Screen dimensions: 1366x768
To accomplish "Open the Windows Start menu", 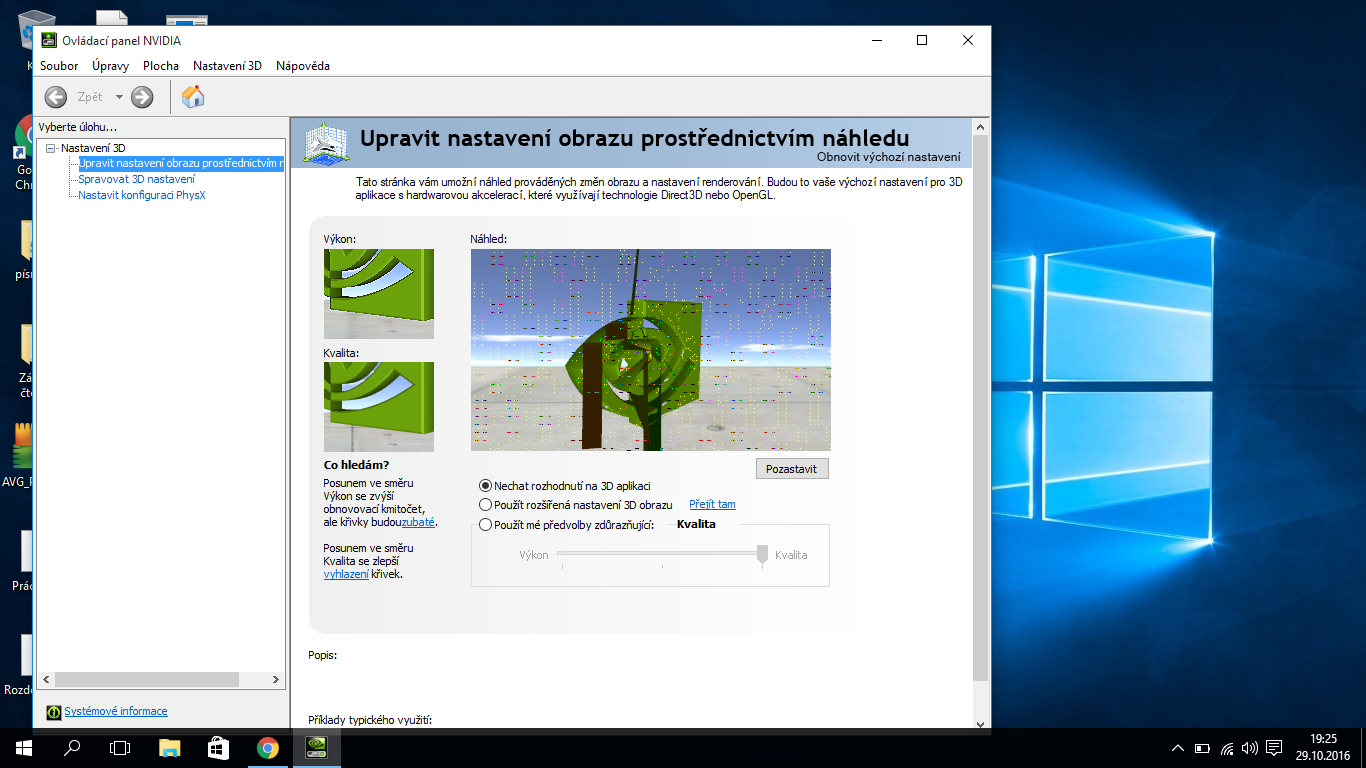I will pyautogui.click(x=24, y=748).
